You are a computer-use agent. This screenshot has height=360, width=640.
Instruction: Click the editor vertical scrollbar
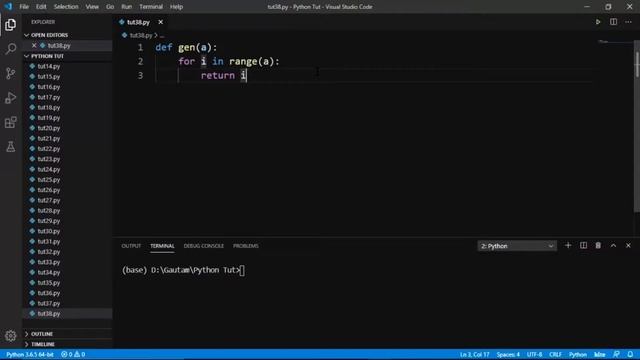637,127
